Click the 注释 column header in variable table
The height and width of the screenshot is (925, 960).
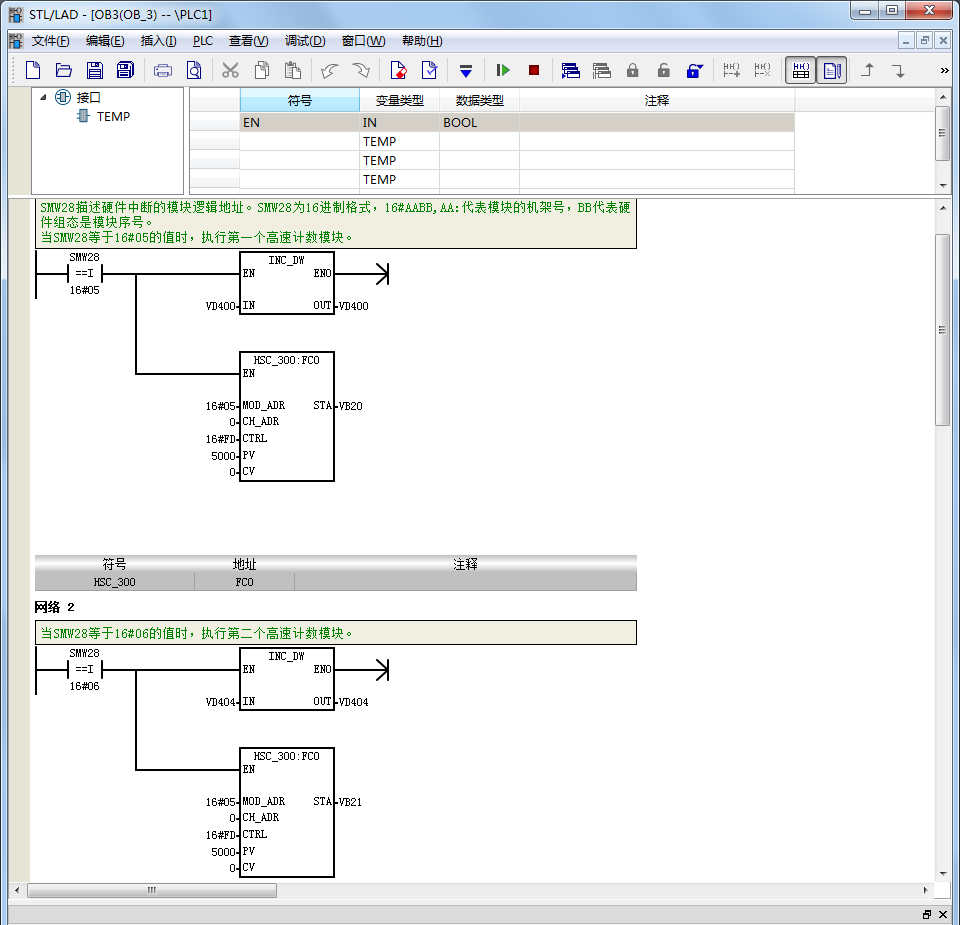click(x=656, y=100)
